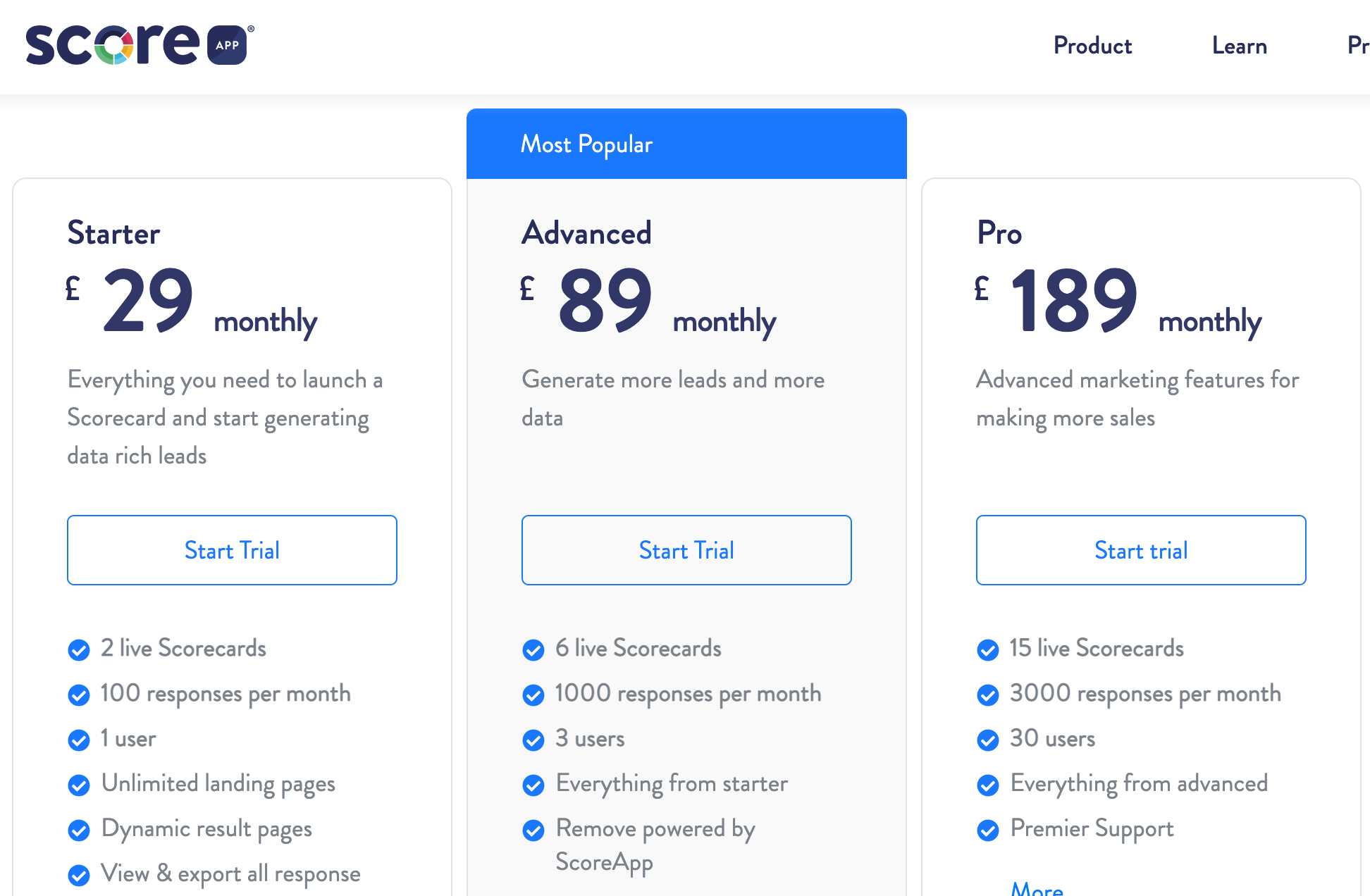Viewport: 1370px width, 896px height.
Task: Click the checkmark beside Dynamic result pages
Action: click(x=79, y=830)
